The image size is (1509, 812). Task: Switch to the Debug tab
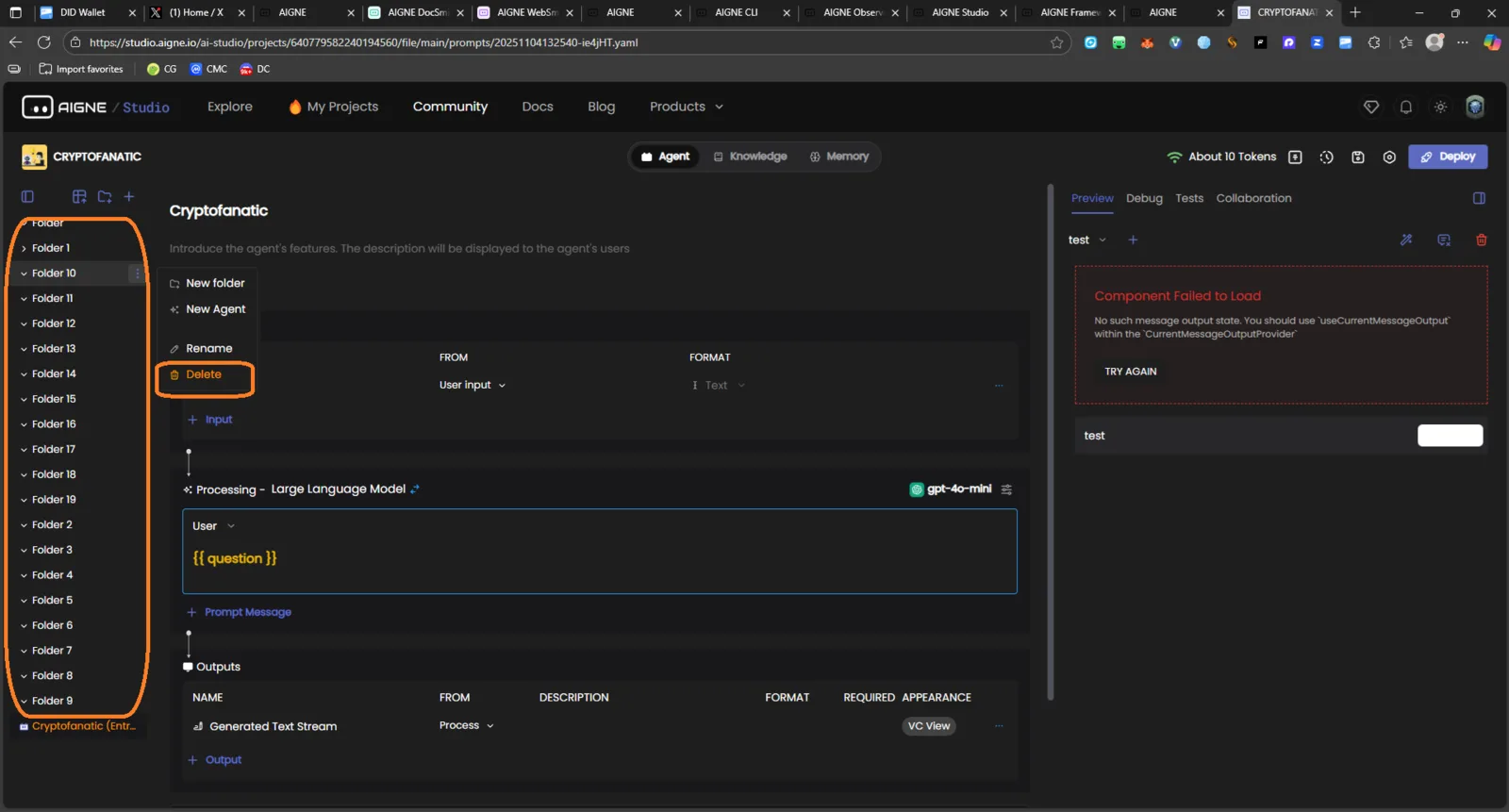(x=1144, y=199)
